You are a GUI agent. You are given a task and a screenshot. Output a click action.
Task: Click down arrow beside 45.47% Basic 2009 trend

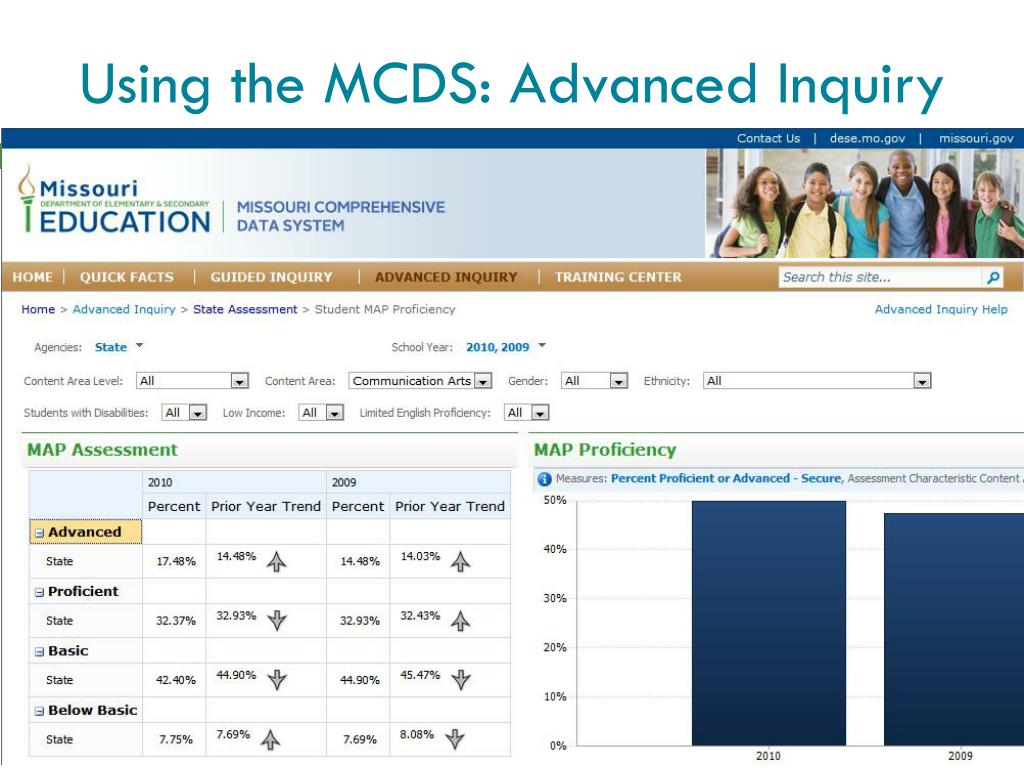pyautogui.click(x=460, y=680)
